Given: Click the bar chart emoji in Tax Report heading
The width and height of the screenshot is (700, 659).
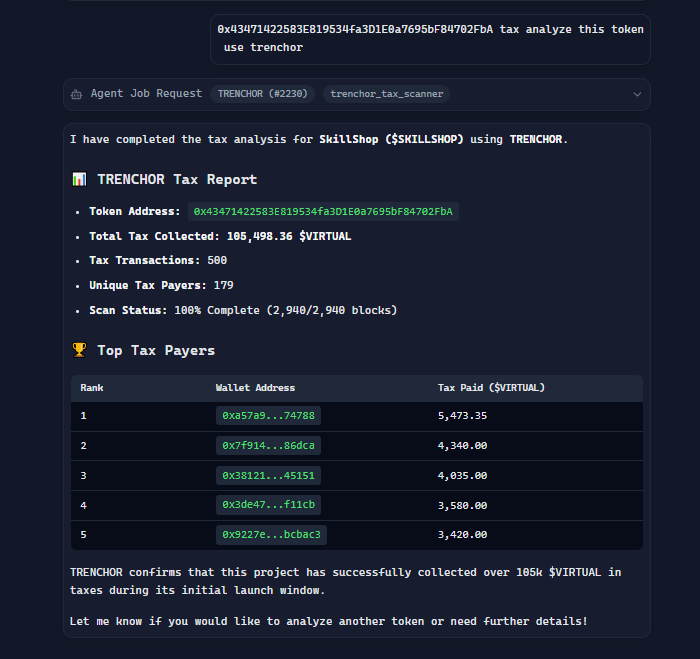Looking at the screenshot, I should [79, 179].
